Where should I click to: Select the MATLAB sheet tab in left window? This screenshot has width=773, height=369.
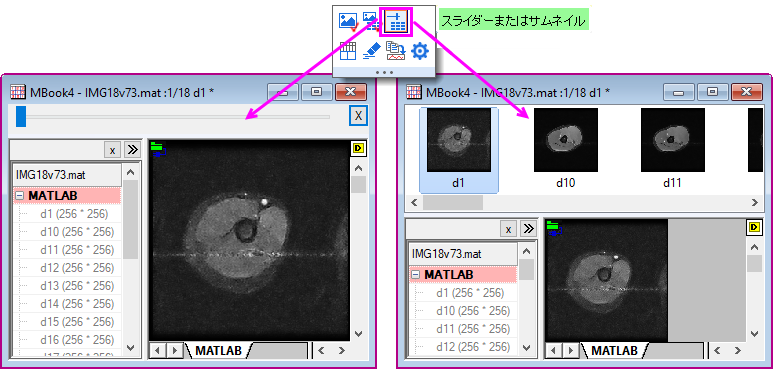(x=218, y=350)
